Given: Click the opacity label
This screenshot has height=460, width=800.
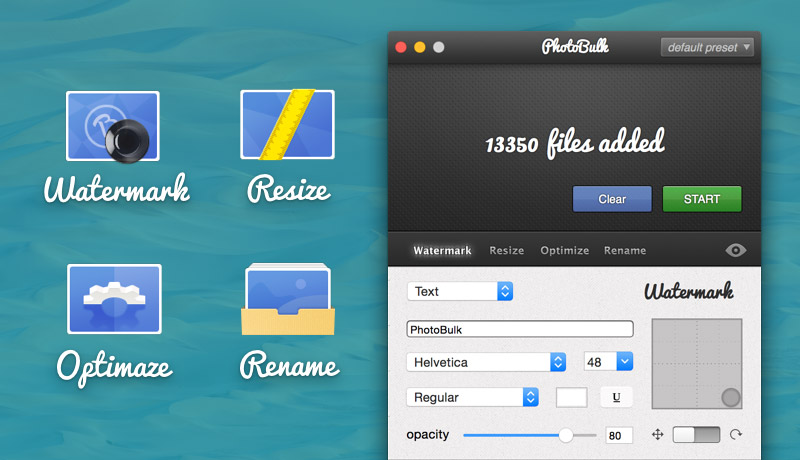Looking at the screenshot, I should coord(428,435).
